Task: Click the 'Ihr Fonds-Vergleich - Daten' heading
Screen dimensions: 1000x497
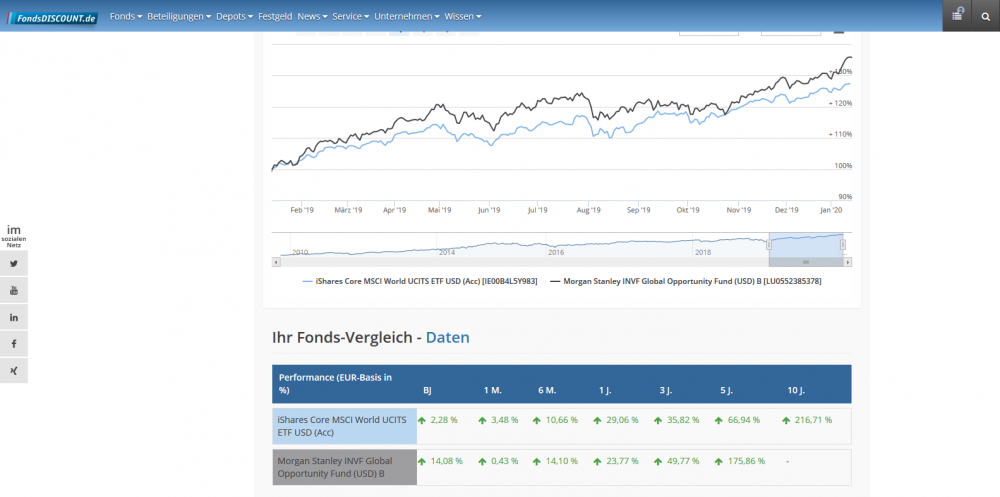Action: click(x=371, y=338)
